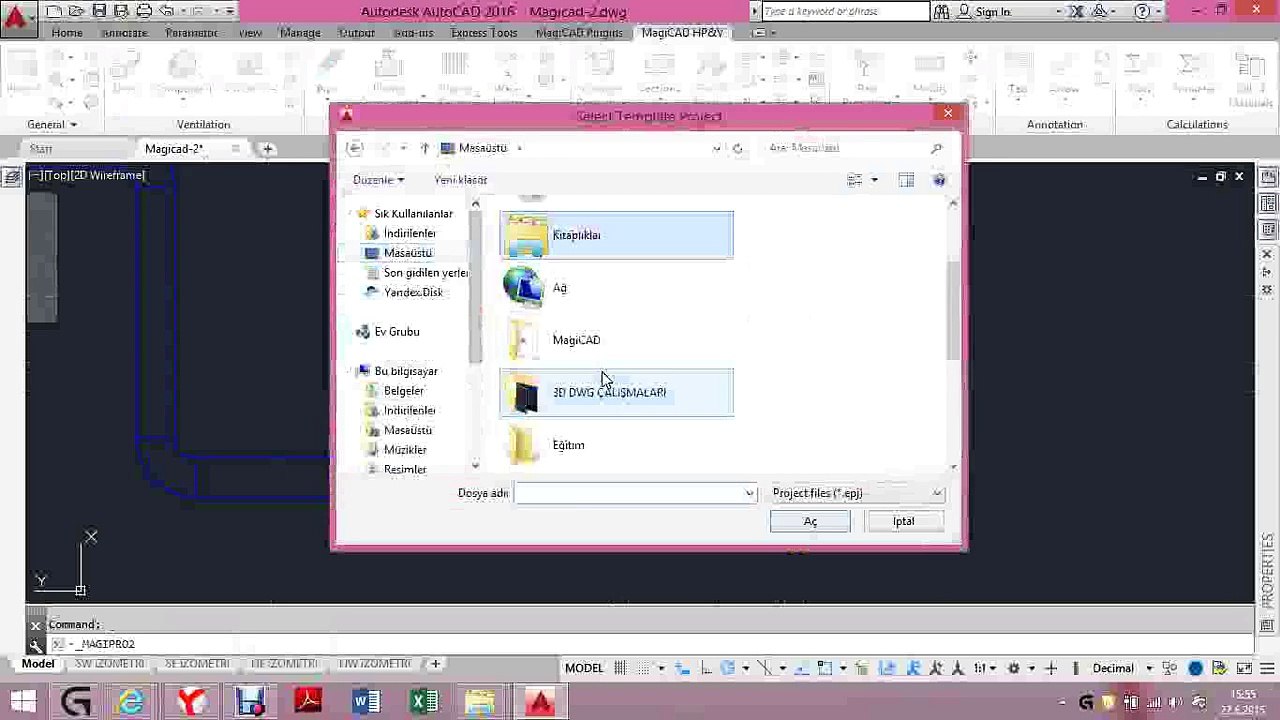This screenshot has width=1280, height=720.
Task: Toggle 2D object snap in status bar
Action: tap(826, 668)
